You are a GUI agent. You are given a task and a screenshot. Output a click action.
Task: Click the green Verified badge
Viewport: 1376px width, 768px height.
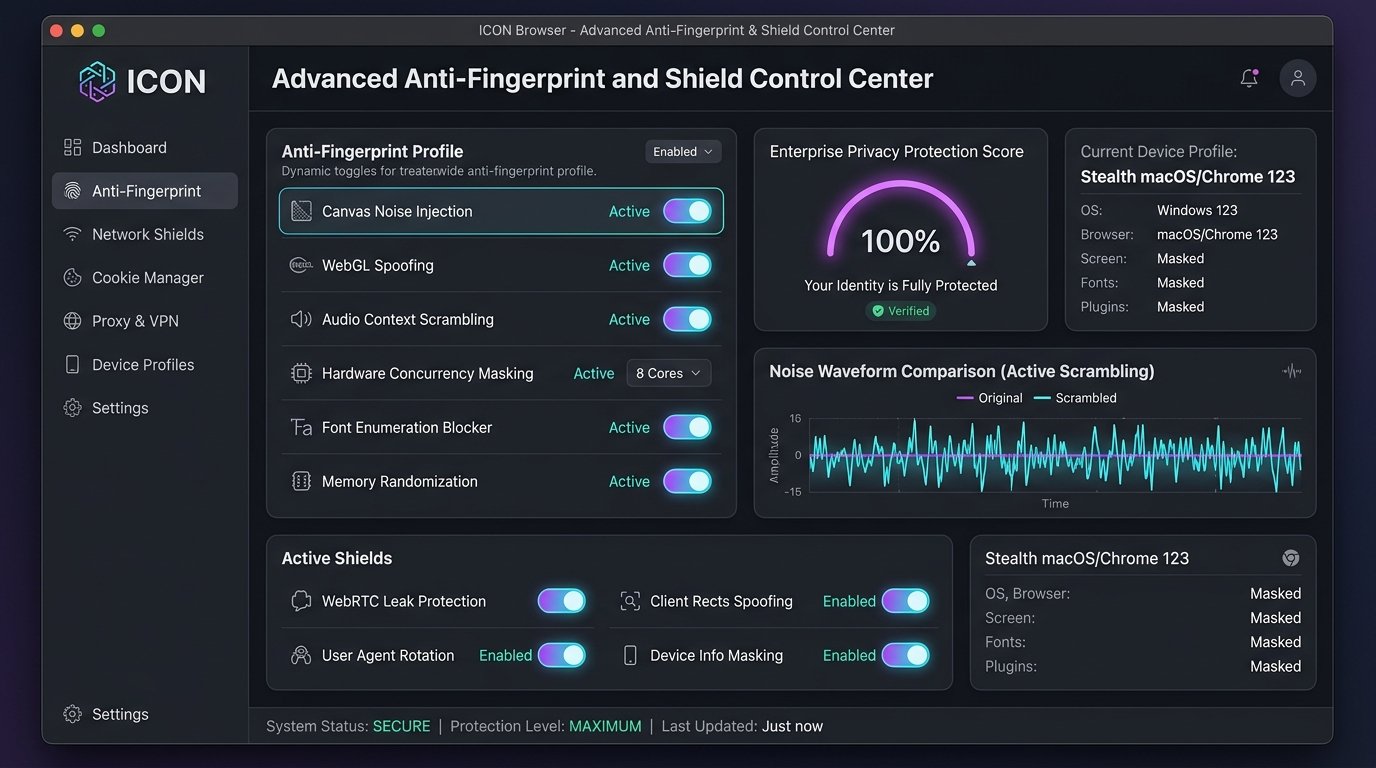[900, 311]
